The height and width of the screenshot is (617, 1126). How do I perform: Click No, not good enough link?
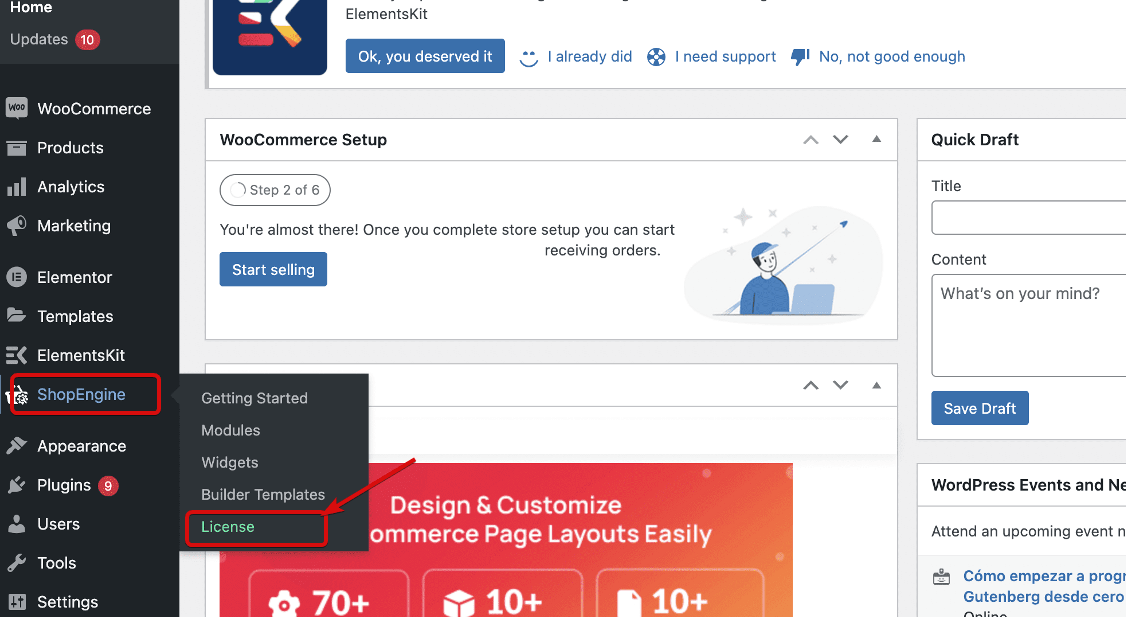click(x=892, y=57)
